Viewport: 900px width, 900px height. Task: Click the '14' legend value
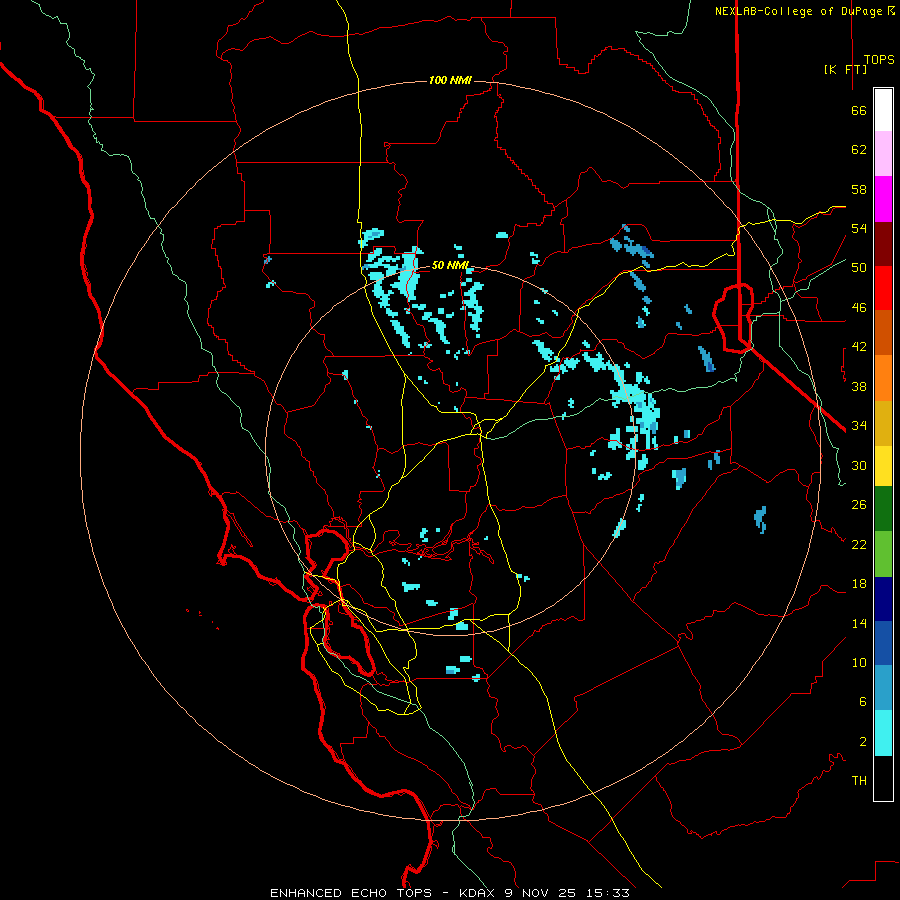coord(859,623)
